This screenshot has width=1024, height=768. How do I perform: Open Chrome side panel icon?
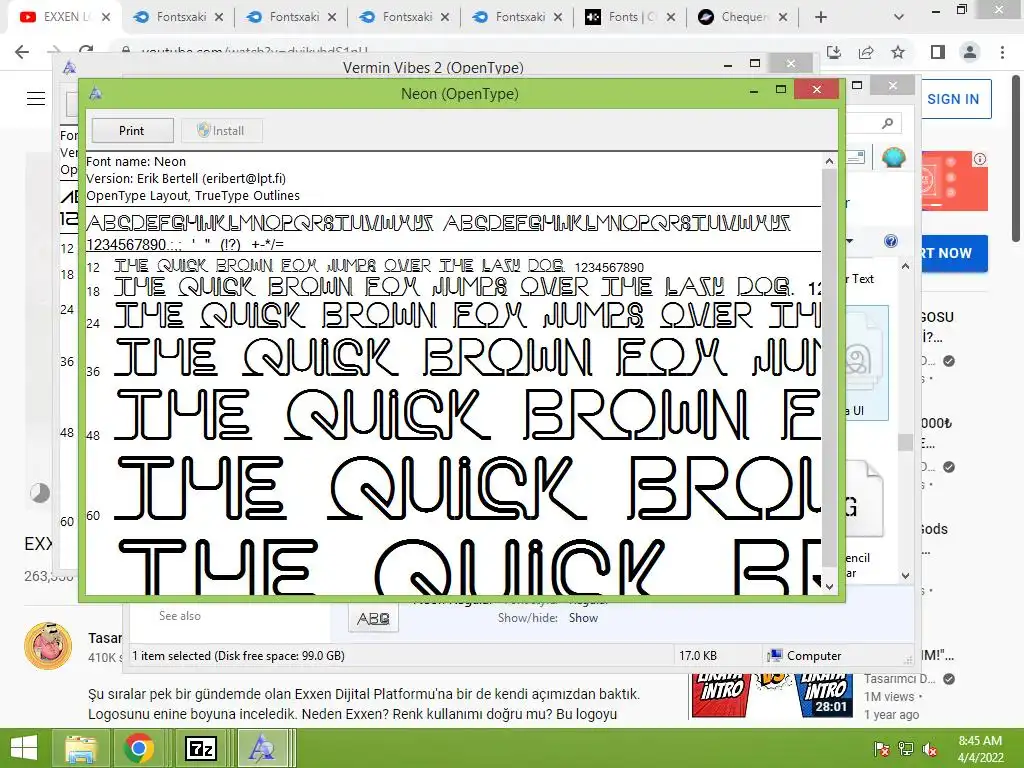tap(938, 52)
